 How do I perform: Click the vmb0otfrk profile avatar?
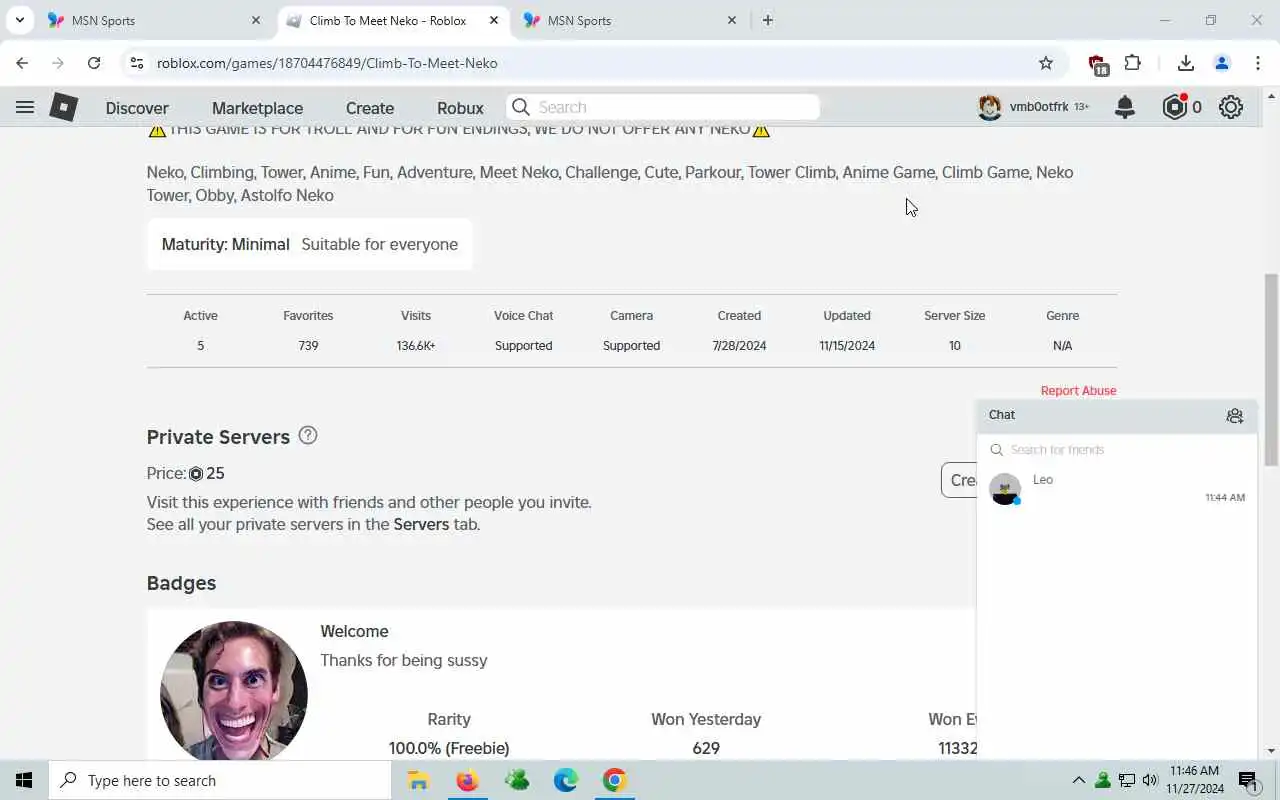click(990, 107)
